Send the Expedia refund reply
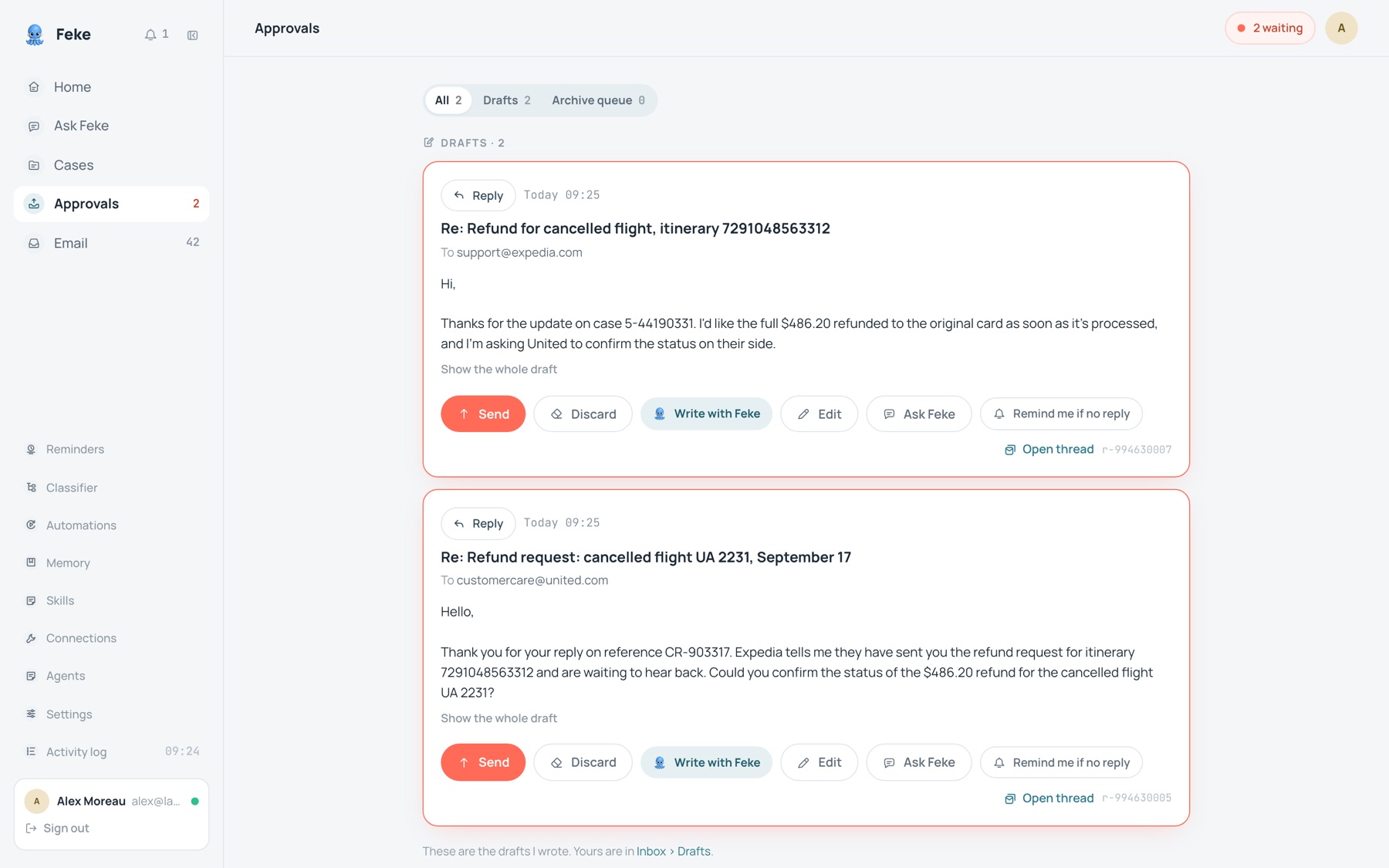The image size is (1389, 868). click(x=483, y=414)
